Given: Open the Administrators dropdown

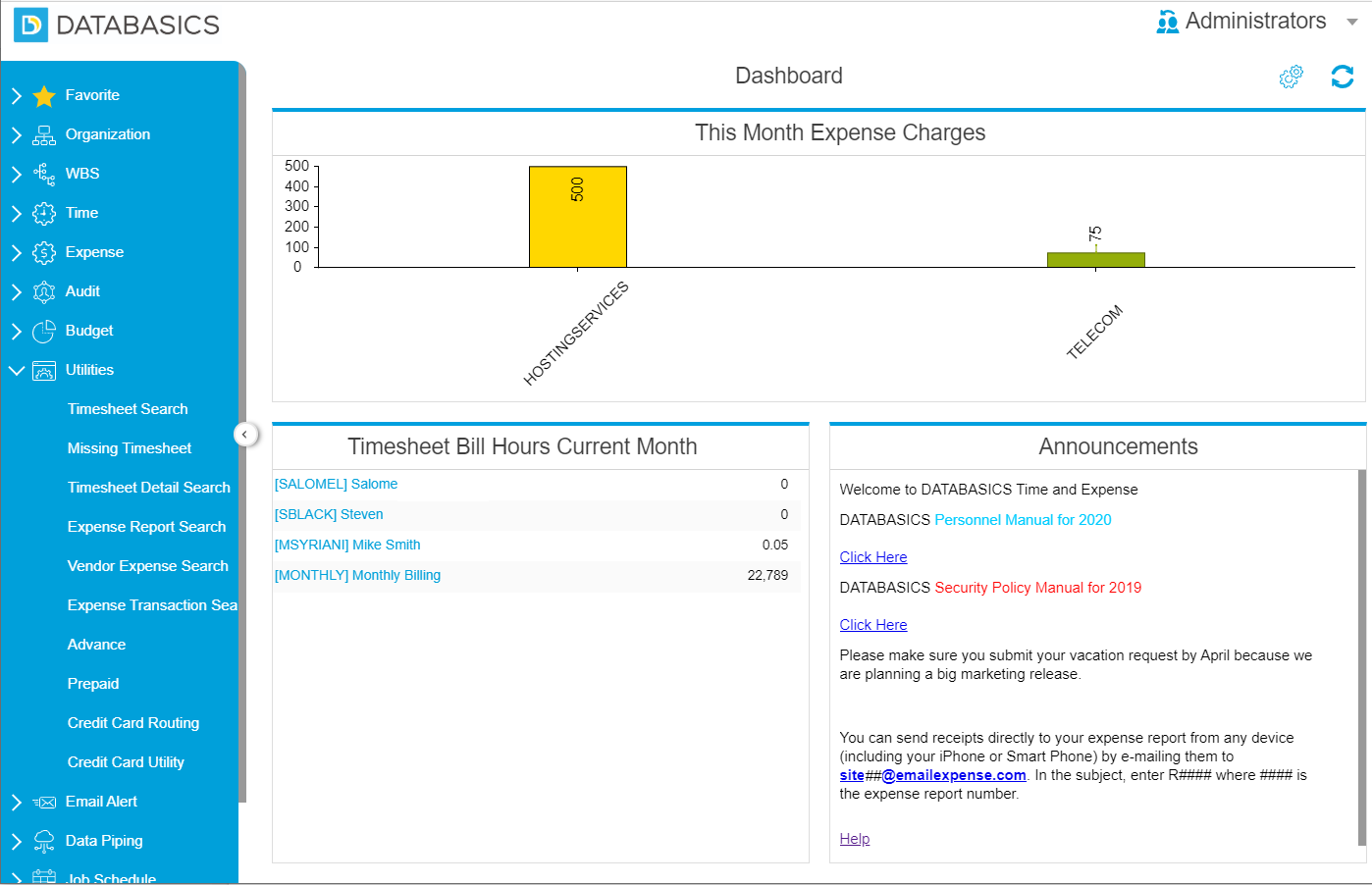Looking at the screenshot, I should [1350, 21].
